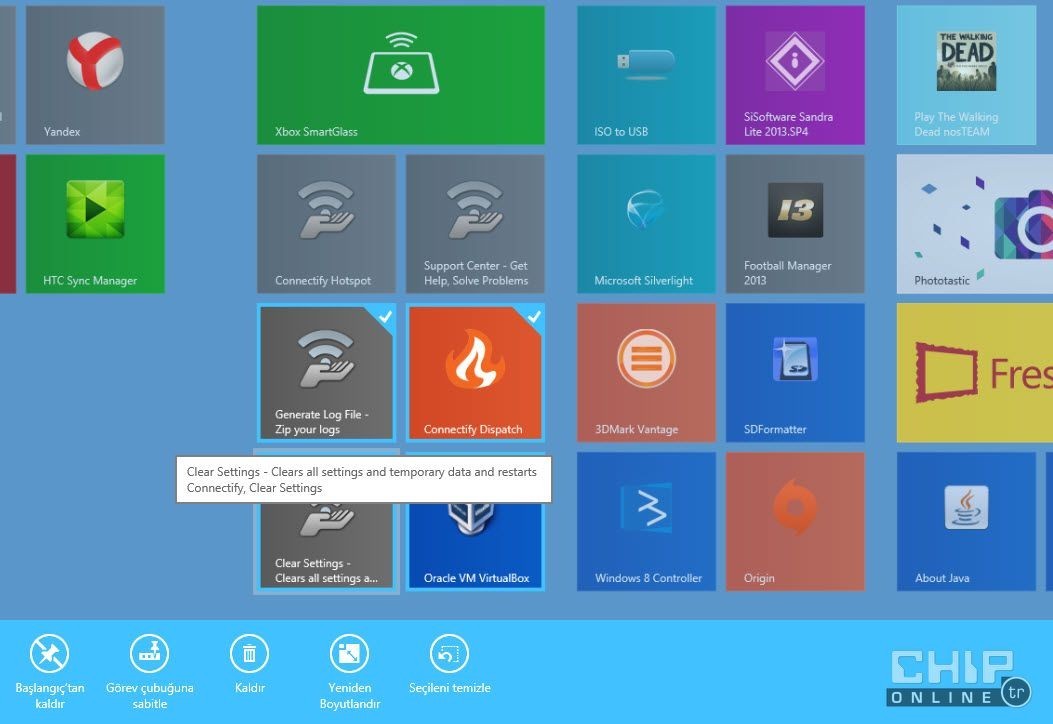The height and width of the screenshot is (724, 1053).
Task: Open Support Center - Get Help tile
Action: pos(475,224)
